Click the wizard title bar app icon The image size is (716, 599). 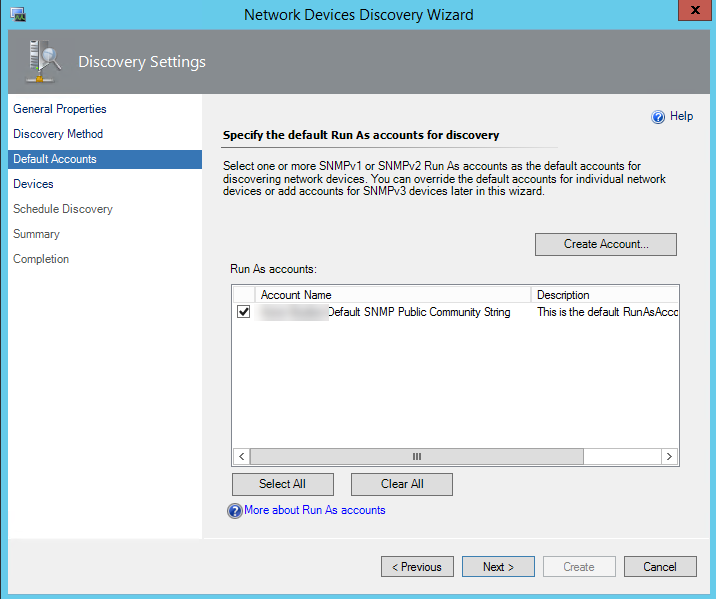[18, 14]
